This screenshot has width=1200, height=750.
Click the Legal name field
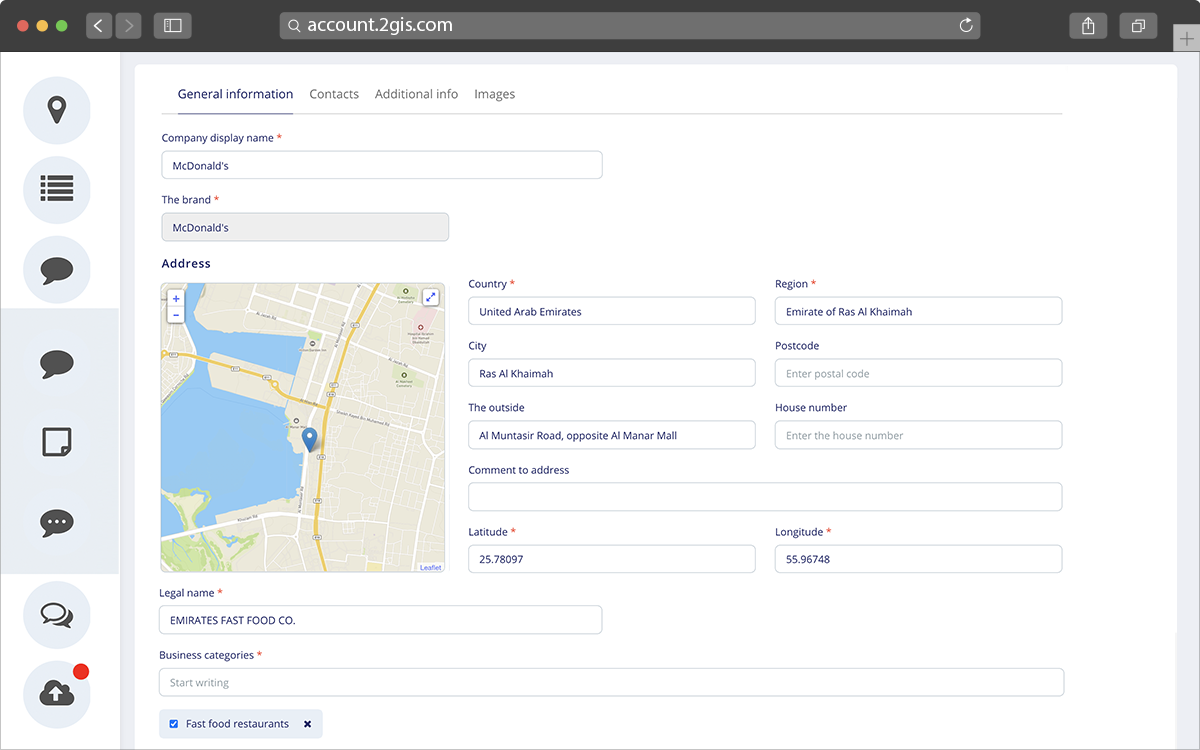(381, 620)
